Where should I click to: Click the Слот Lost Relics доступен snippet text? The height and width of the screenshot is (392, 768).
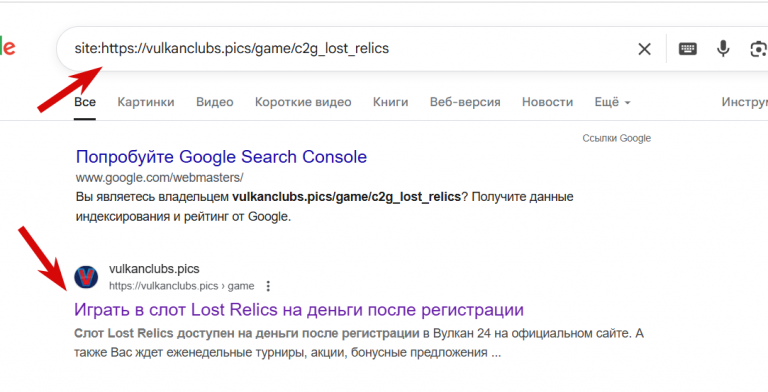click(359, 343)
